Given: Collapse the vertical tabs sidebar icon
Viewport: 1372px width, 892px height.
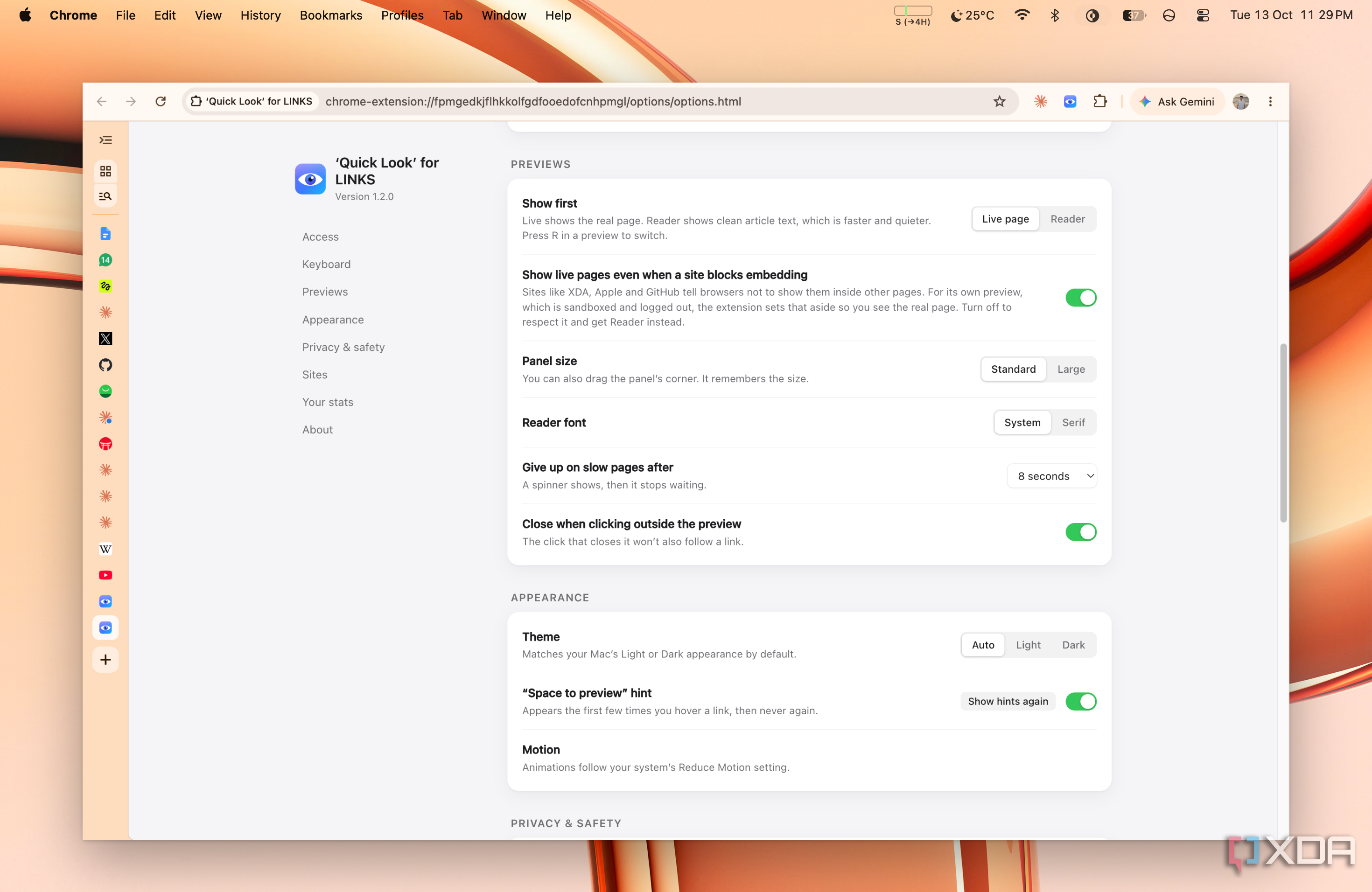Looking at the screenshot, I should (105, 140).
